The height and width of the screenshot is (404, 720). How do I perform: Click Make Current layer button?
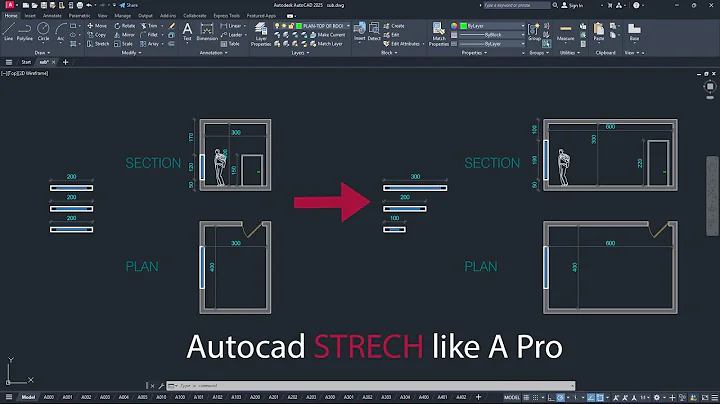(327, 35)
